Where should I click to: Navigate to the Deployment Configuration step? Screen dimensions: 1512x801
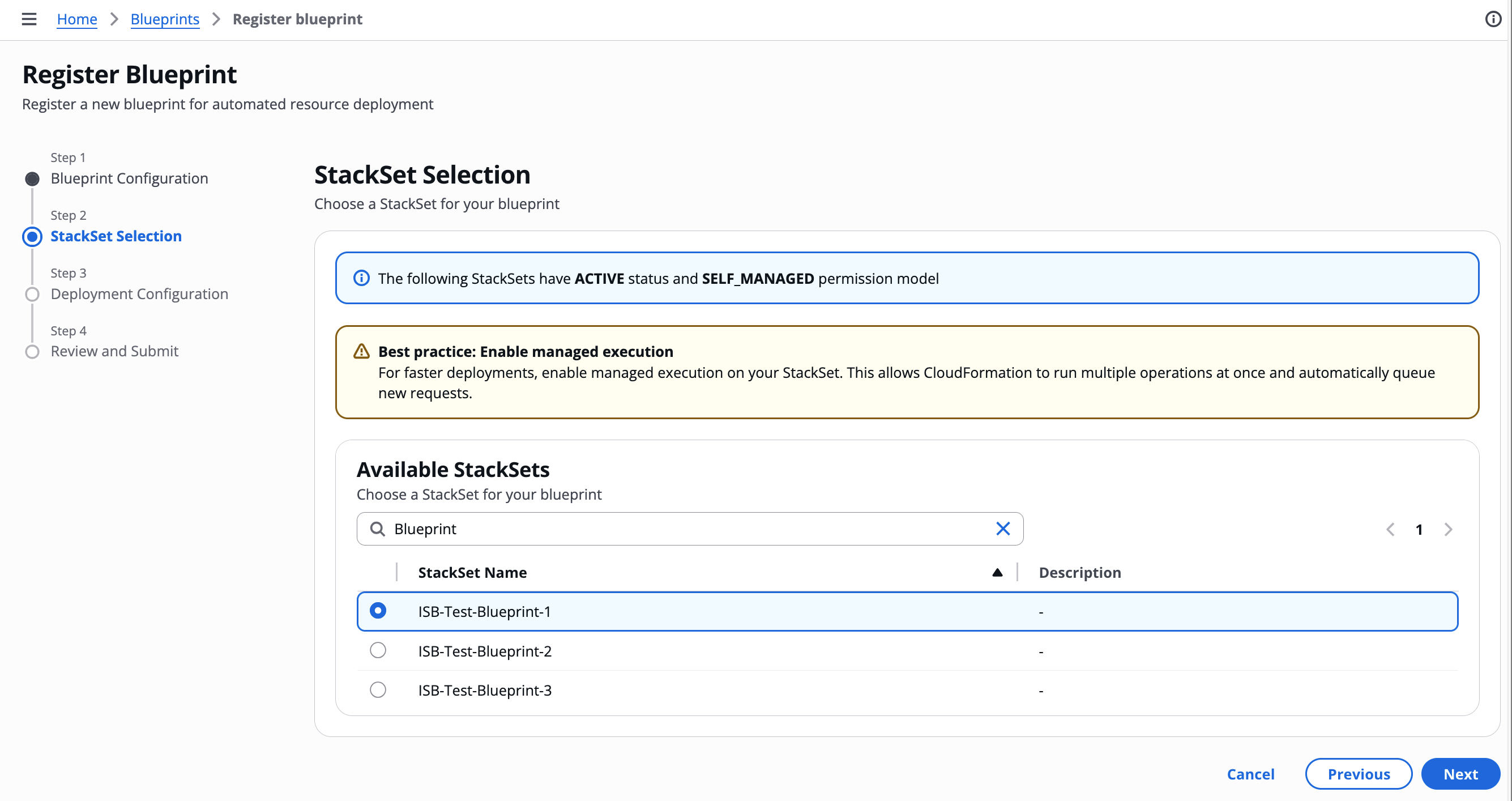click(139, 293)
